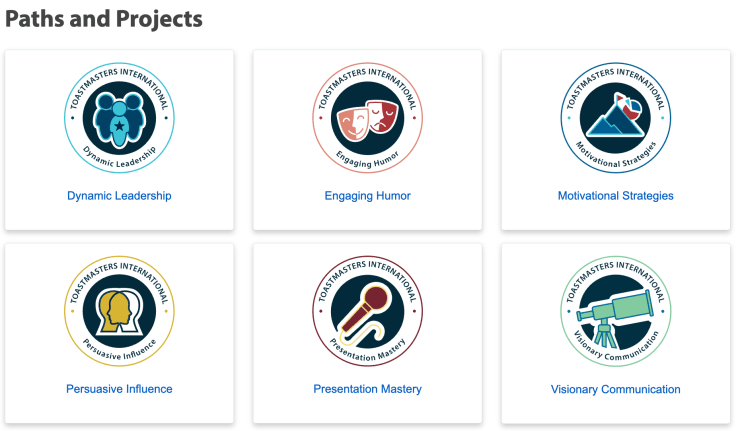
Task: Click the Engaging Humor theater masks badge
Action: click(x=367, y=119)
